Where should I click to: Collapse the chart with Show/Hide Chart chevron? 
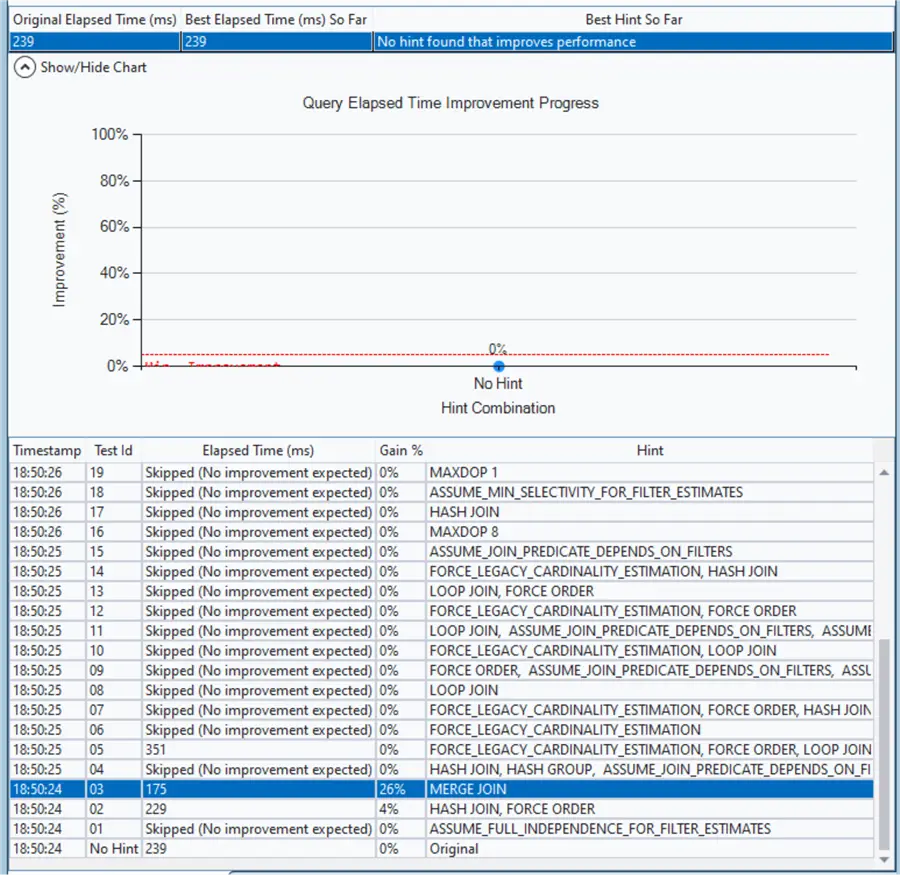[24, 67]
